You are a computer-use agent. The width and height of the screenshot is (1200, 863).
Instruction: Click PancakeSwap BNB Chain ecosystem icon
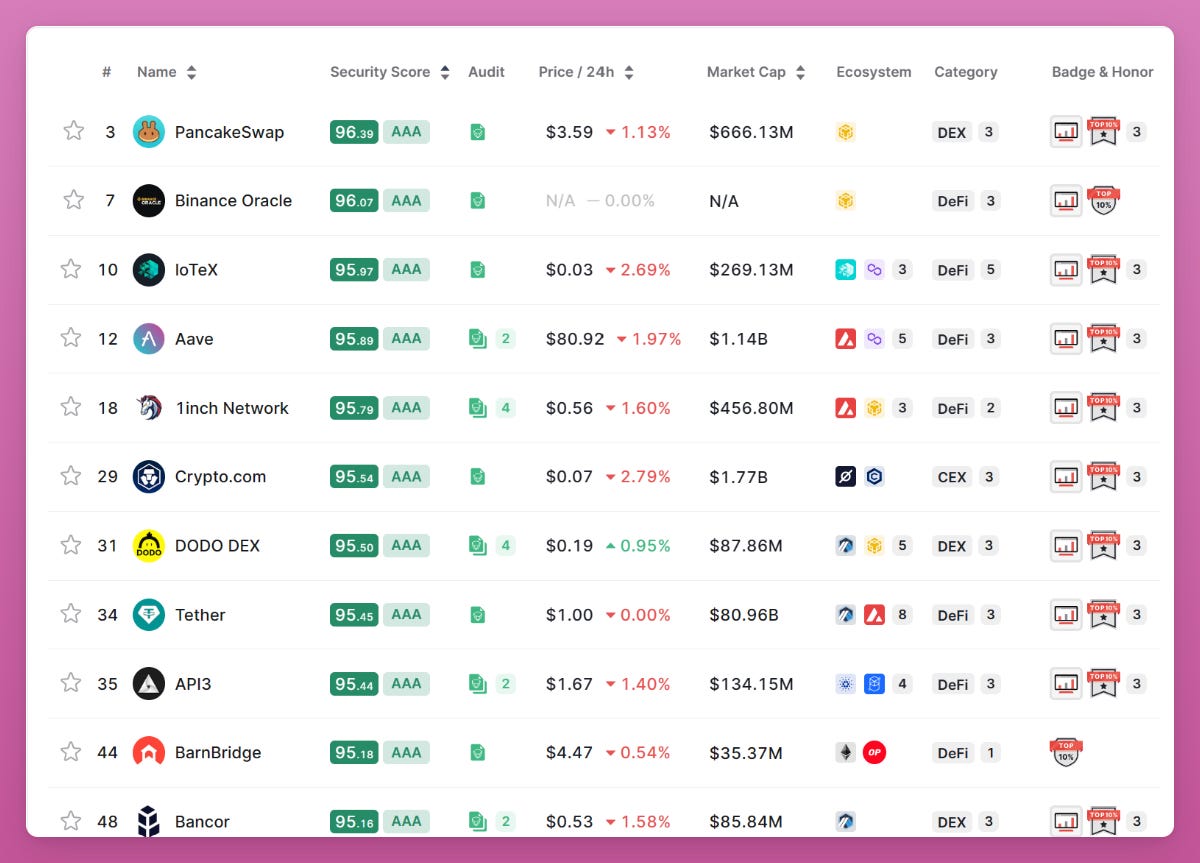click(846, 131)
